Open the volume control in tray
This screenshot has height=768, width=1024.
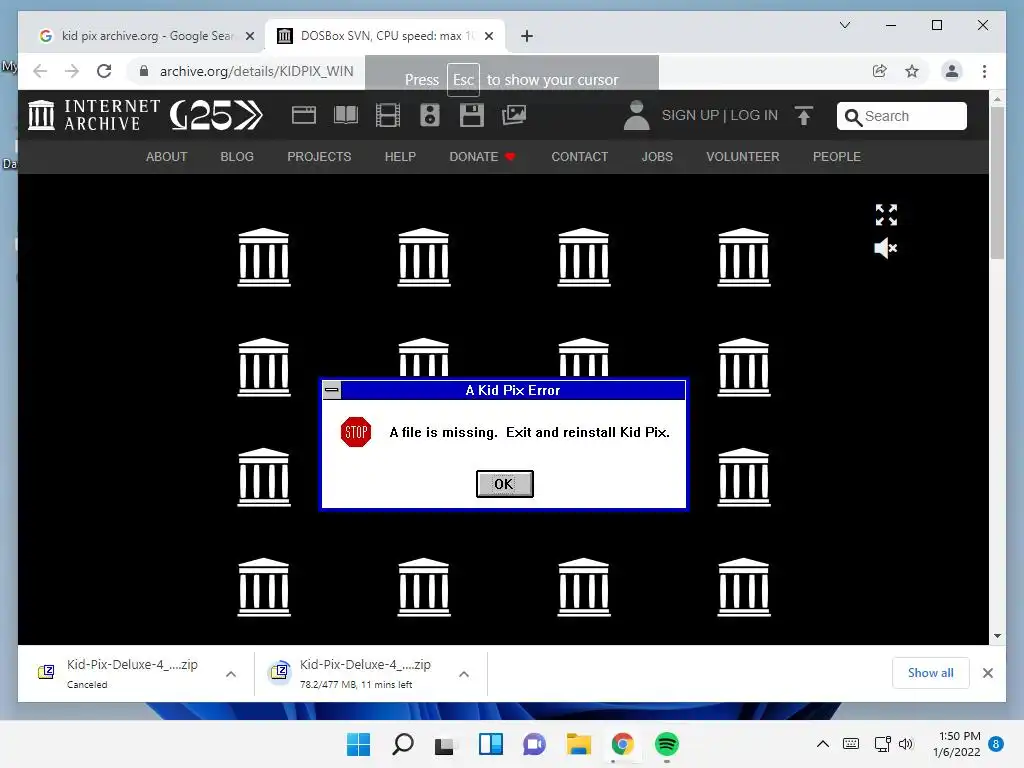906,744
